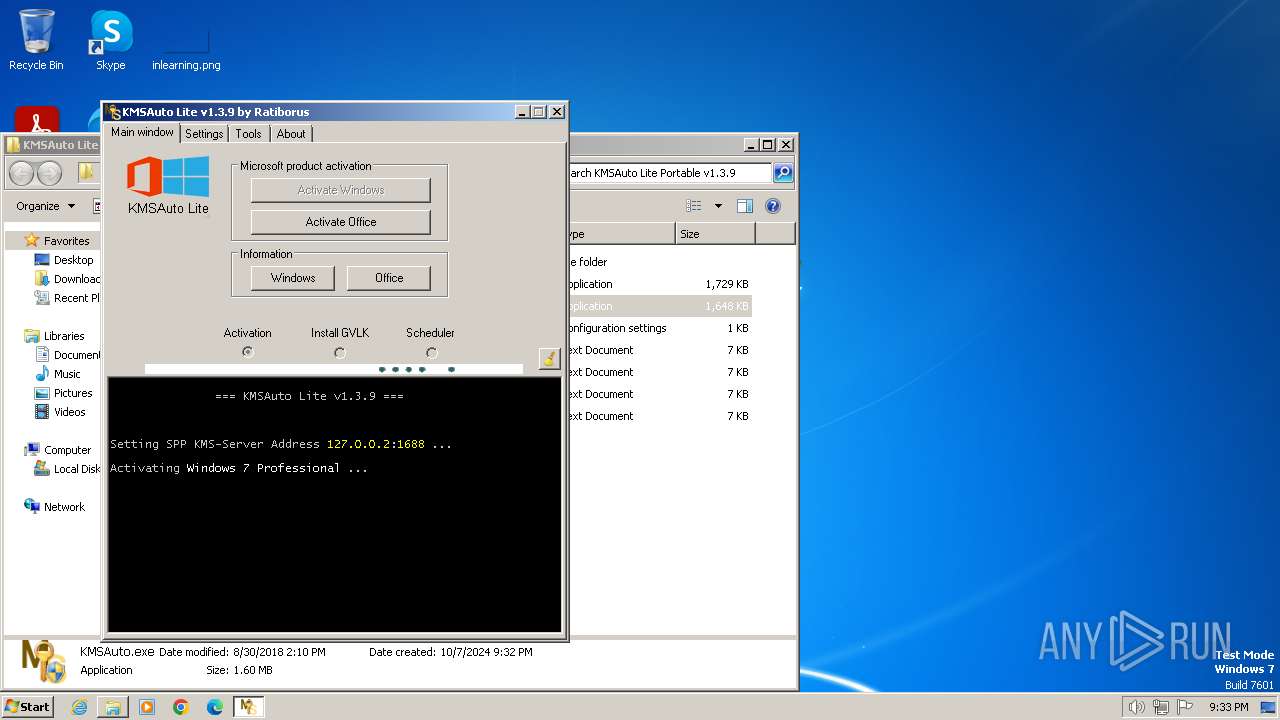Click the disabled Activate Windows button
This screenshot has height=720, width=1280.
(x=341, y=190)
